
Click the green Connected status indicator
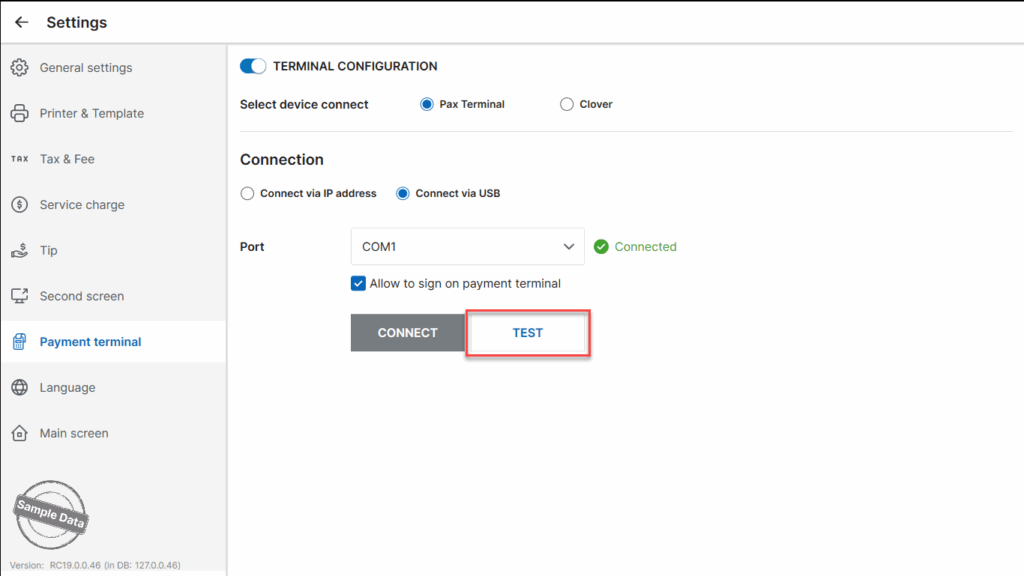635,247
